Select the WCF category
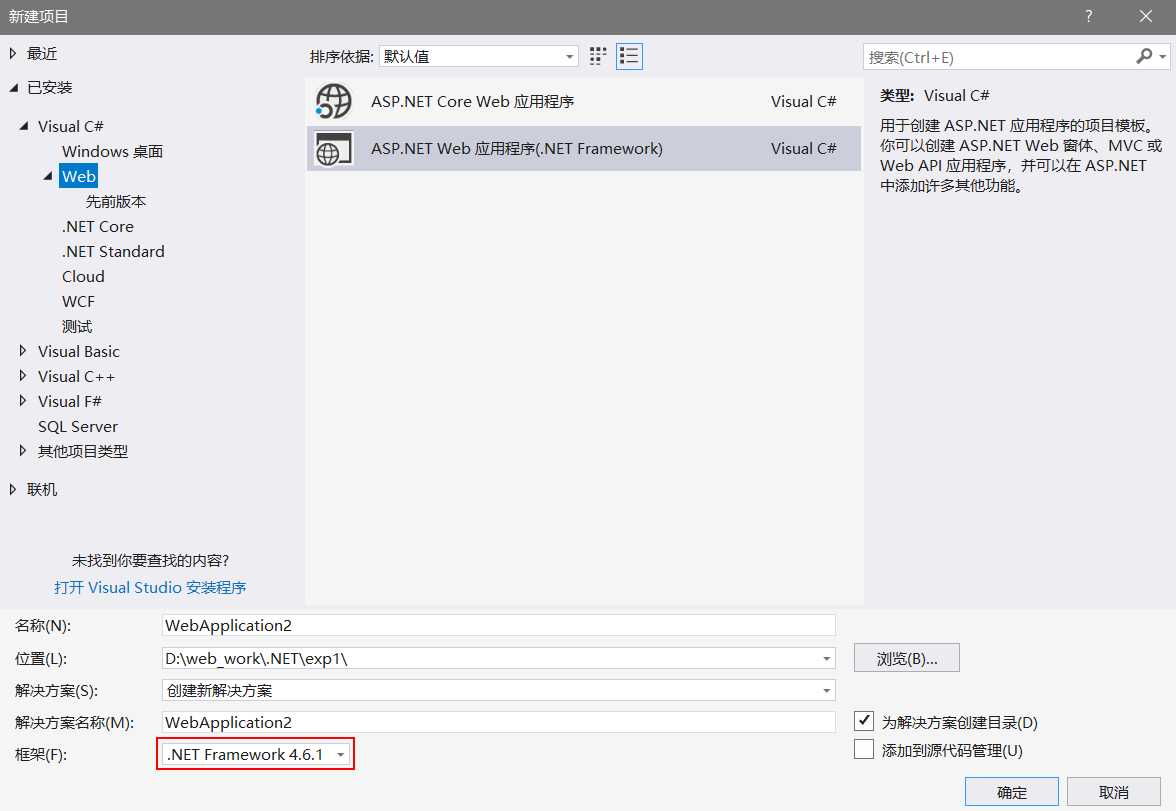 (78, 302)
